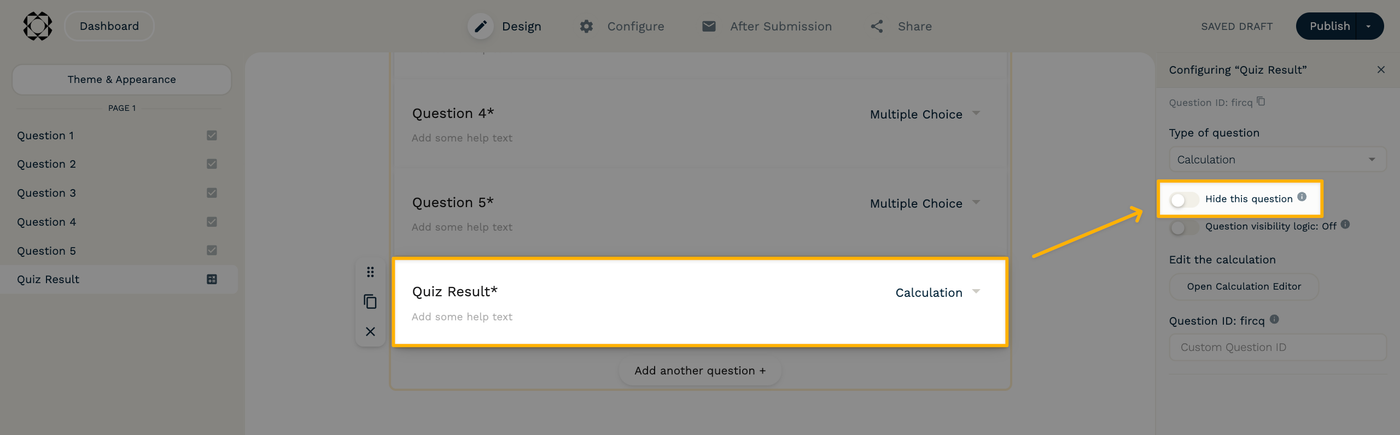Open the Dashboard
Screen dimensions: 1400x435
click(109, 26)
